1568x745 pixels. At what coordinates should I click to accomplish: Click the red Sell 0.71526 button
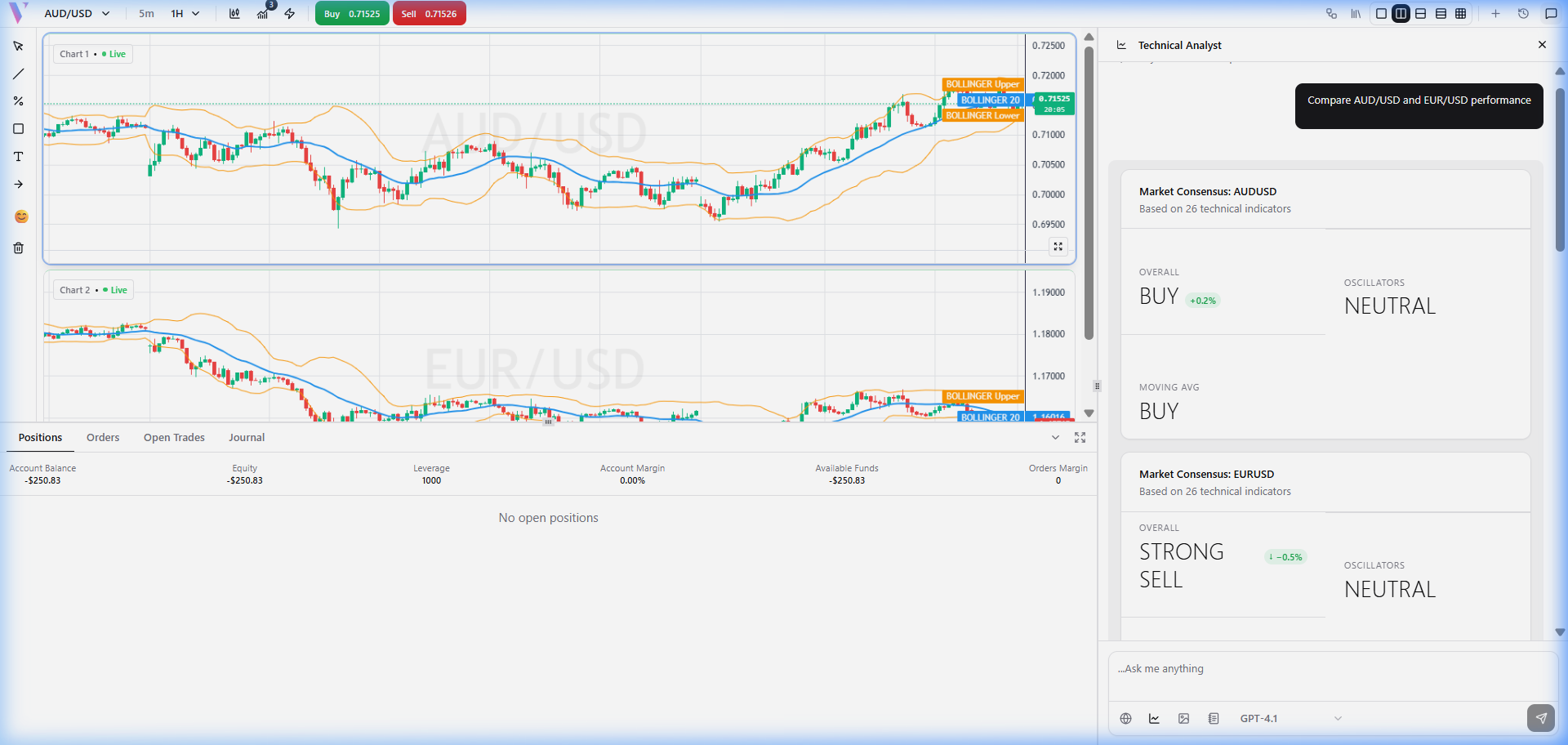pos(429,14)
